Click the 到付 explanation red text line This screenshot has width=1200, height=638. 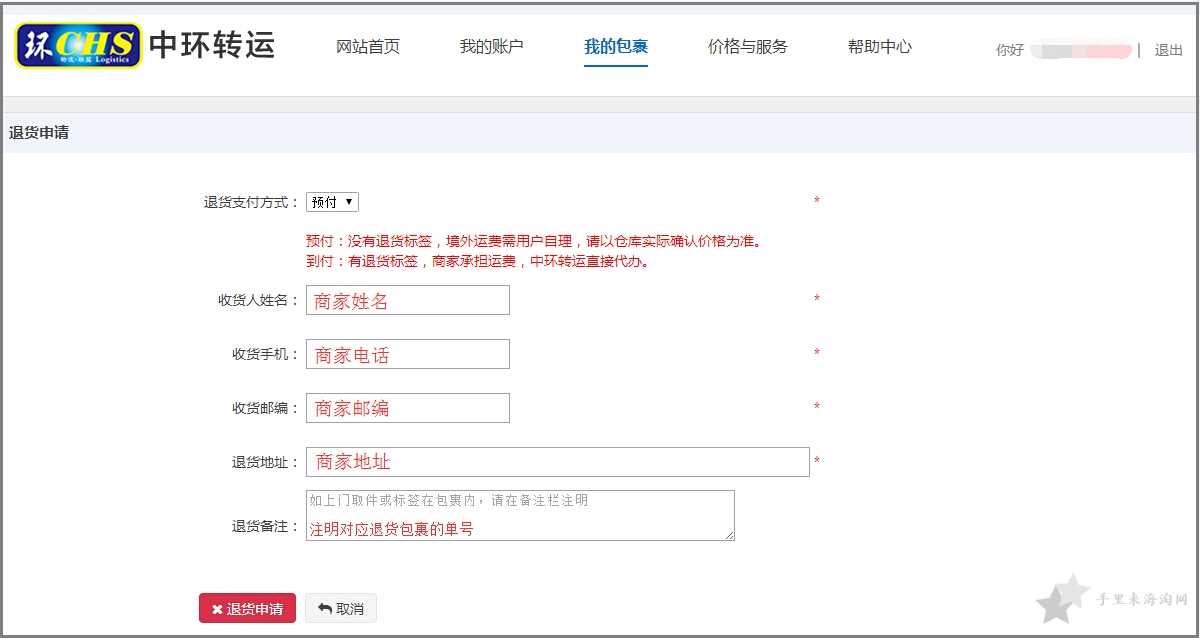pos(478,262)
